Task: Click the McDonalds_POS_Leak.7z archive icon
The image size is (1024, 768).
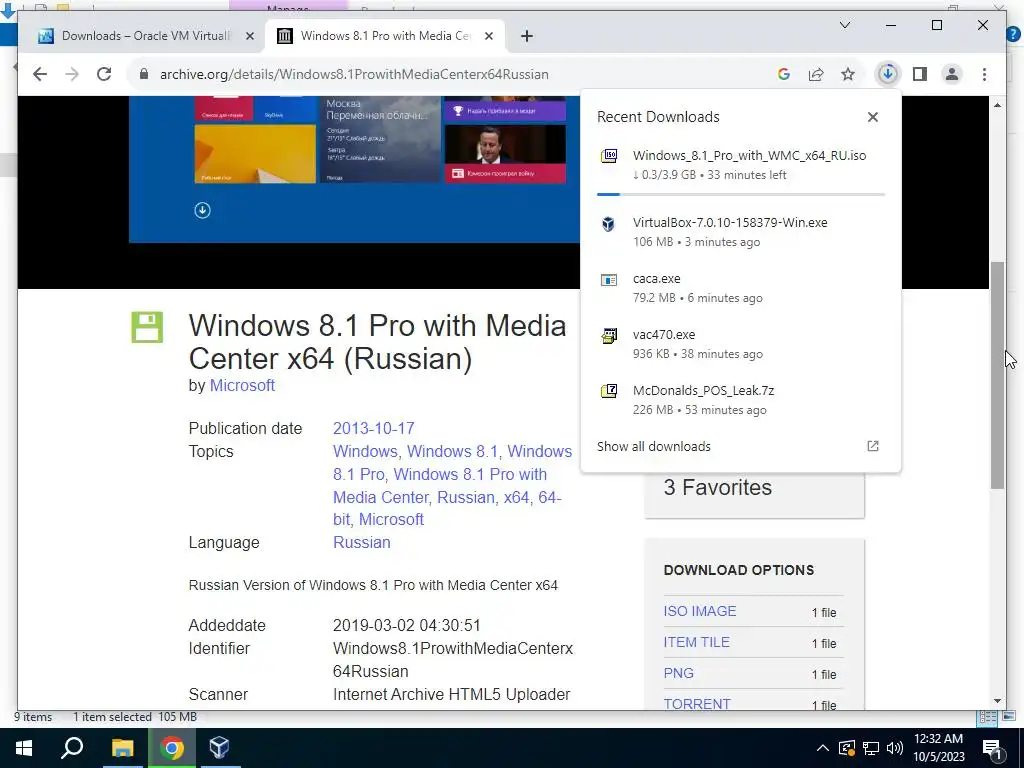Action: click(609, 391)
